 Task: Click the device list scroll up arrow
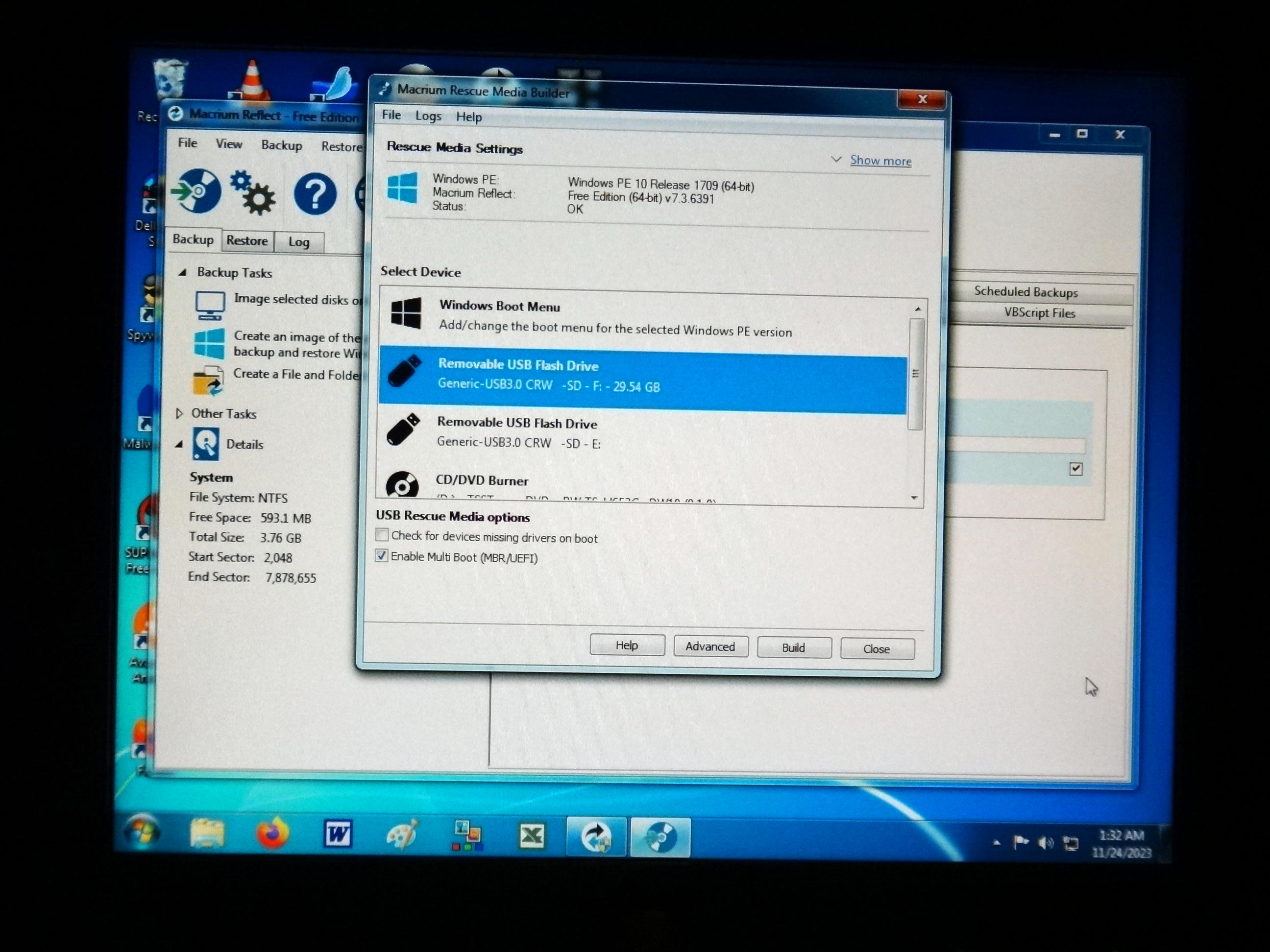[918, 309]
